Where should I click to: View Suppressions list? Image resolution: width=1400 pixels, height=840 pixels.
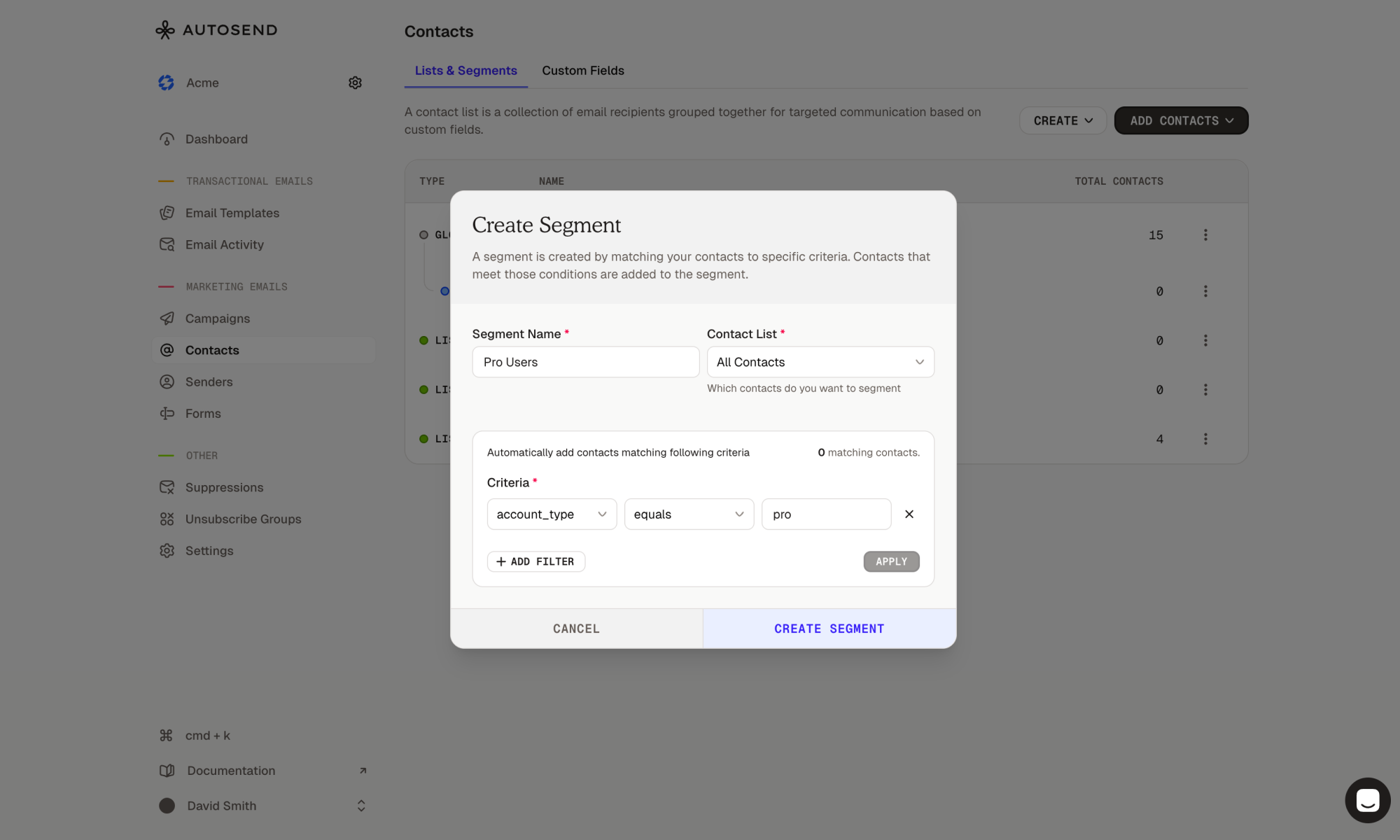pyautogui.click(x=225, y=487)
